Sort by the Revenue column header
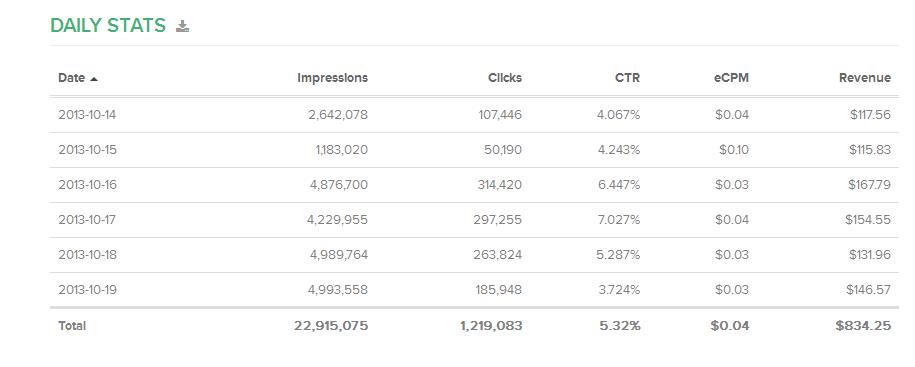The width and height of the screenshot is (915, 367). (x=865, y=78)
